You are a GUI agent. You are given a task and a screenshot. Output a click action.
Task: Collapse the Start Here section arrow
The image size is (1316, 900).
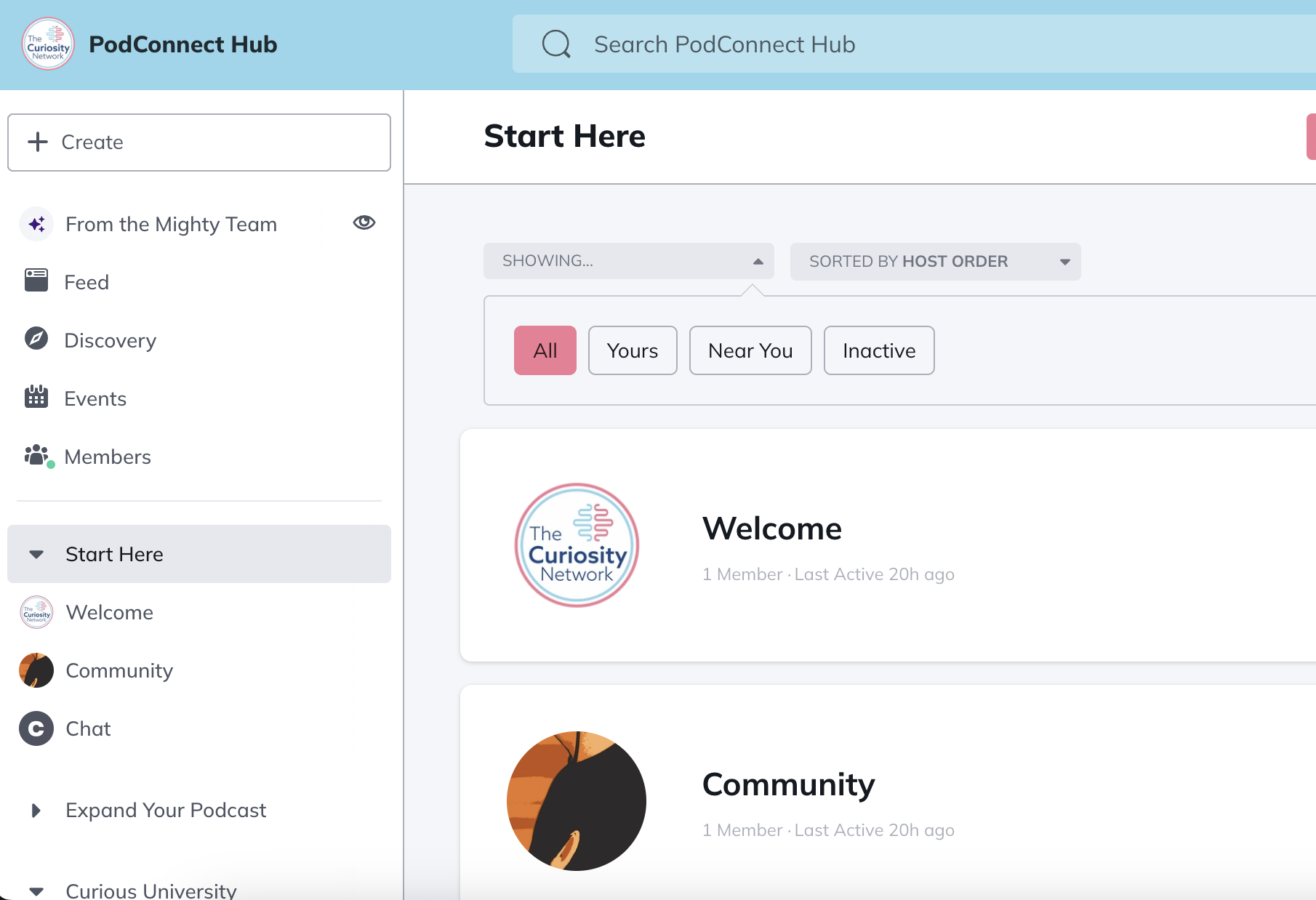pyautogui.click(x=36, y=555)
